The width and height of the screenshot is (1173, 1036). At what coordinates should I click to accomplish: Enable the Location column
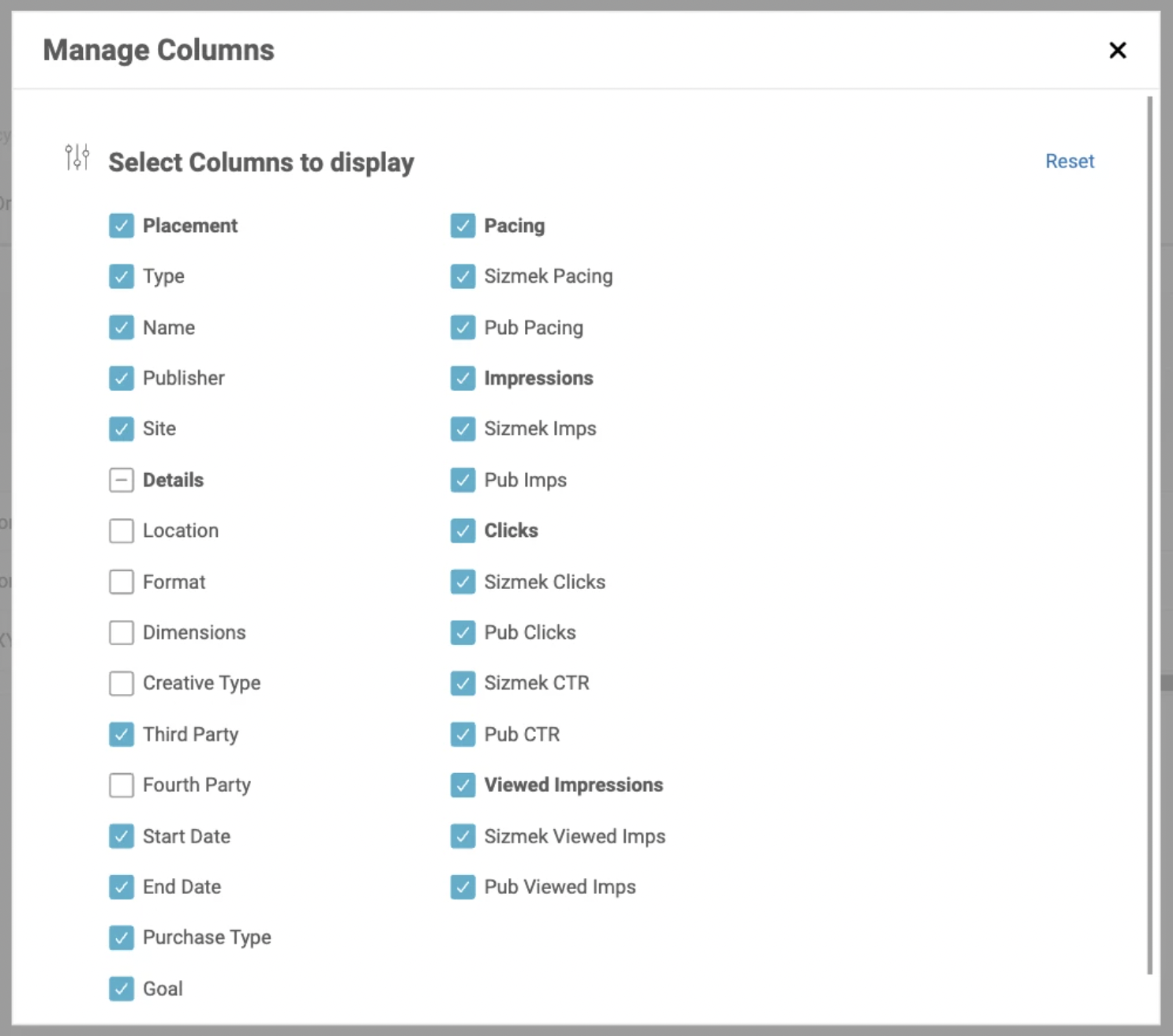pyautogui.click(x=122, y=531)
